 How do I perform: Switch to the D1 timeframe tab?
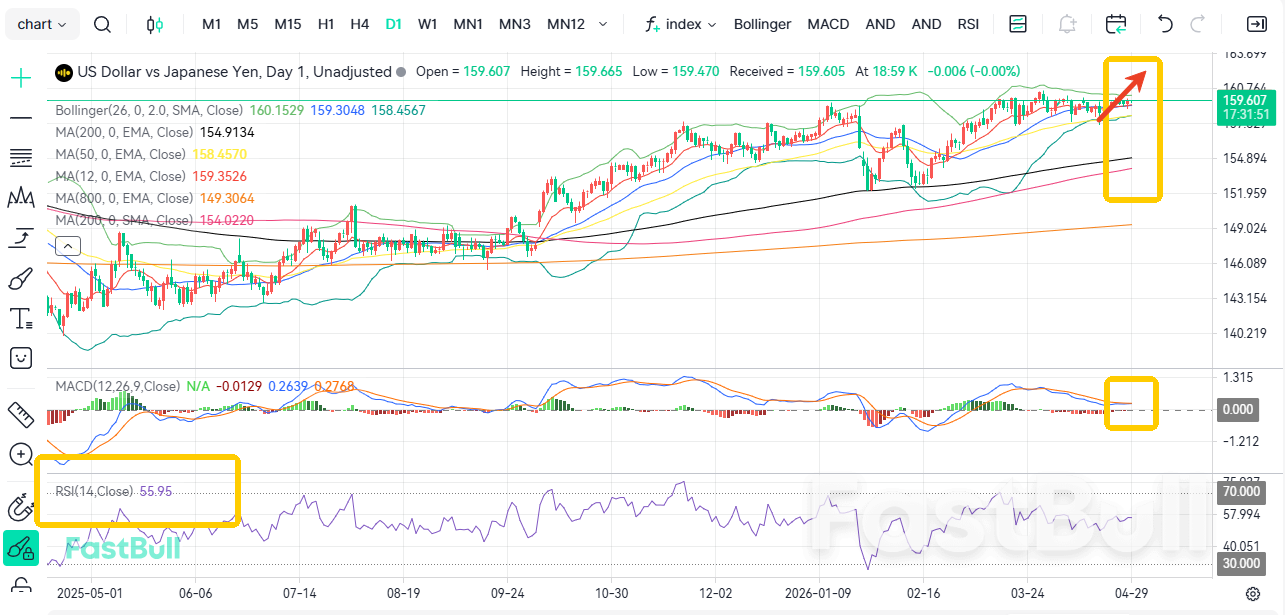click(x=393, y=24)
